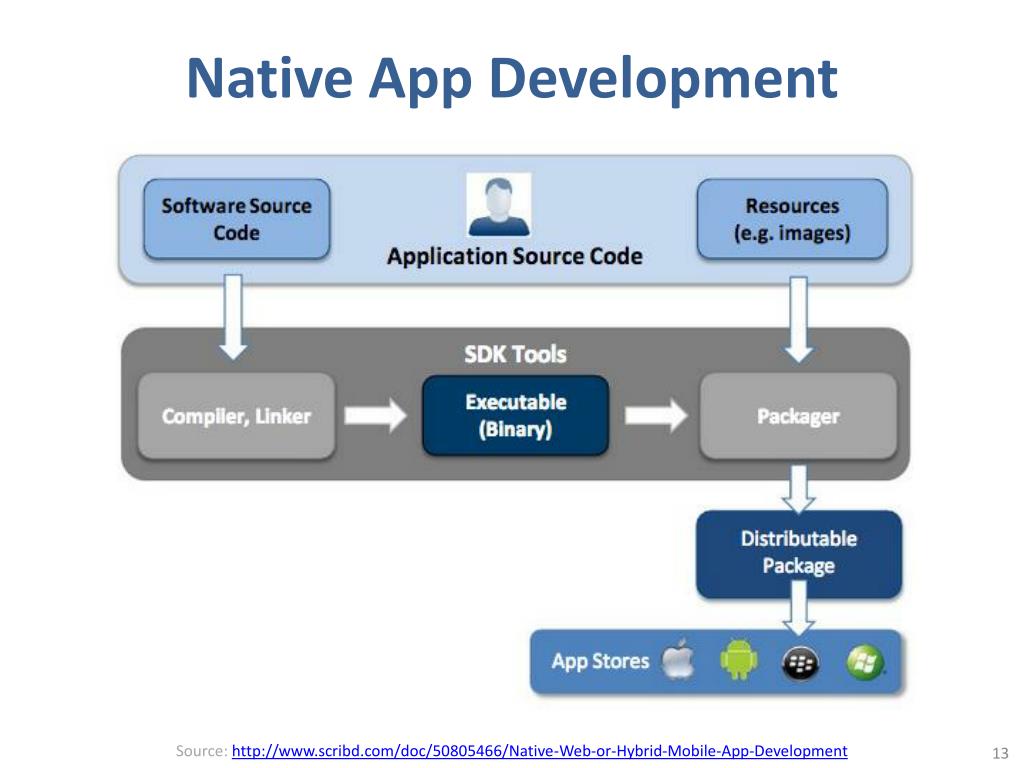Open the scribd.com source link
The width and height of the screenshot is (1024, 768).
pos(539,751)
